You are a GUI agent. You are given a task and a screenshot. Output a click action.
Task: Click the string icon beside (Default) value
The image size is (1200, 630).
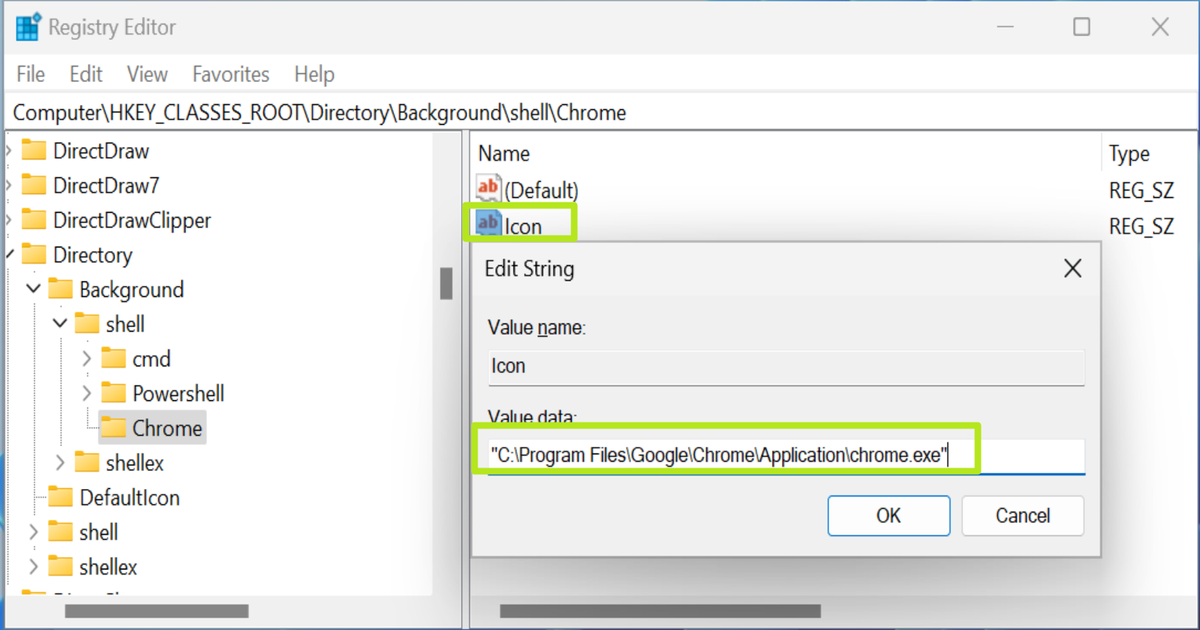[488, 189]
